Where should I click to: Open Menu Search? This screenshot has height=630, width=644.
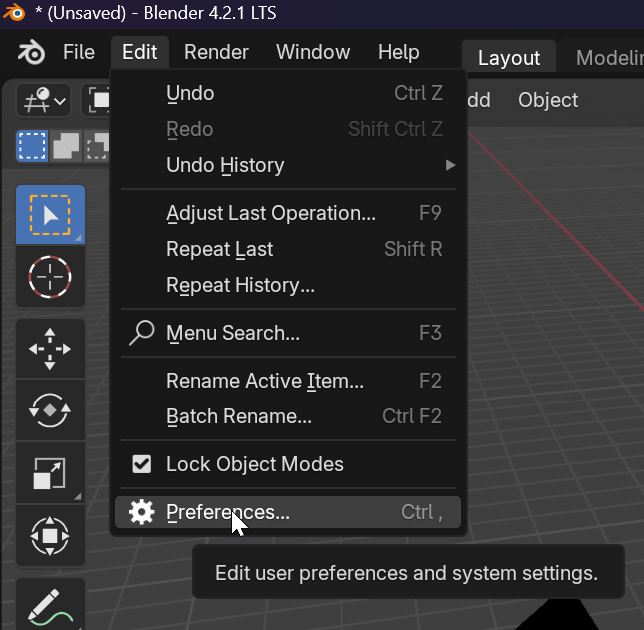(288, 333)
